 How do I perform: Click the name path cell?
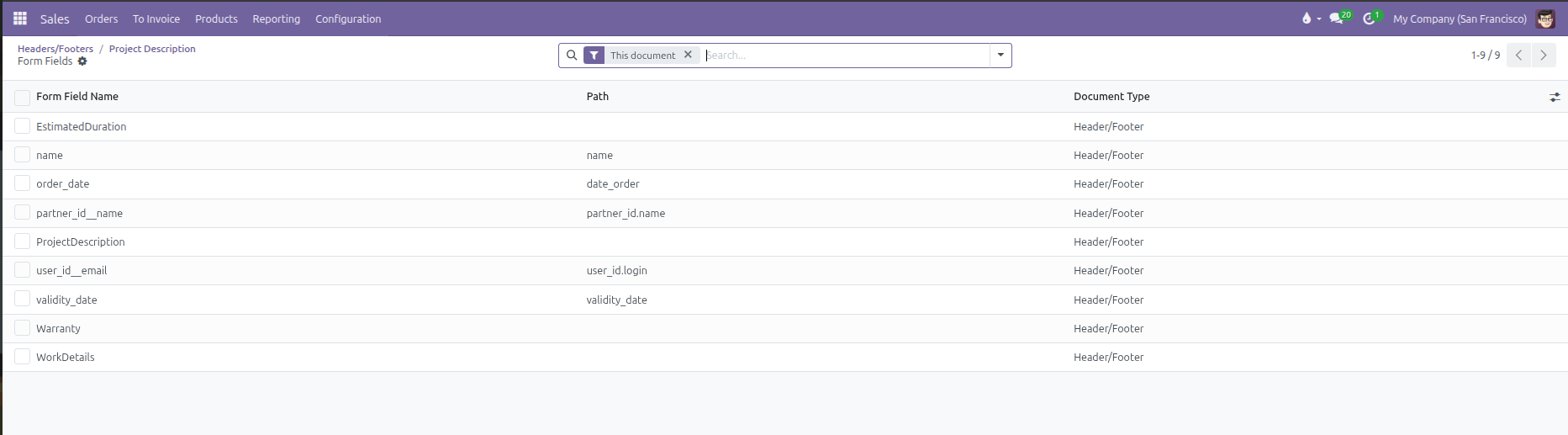(599, 155)
